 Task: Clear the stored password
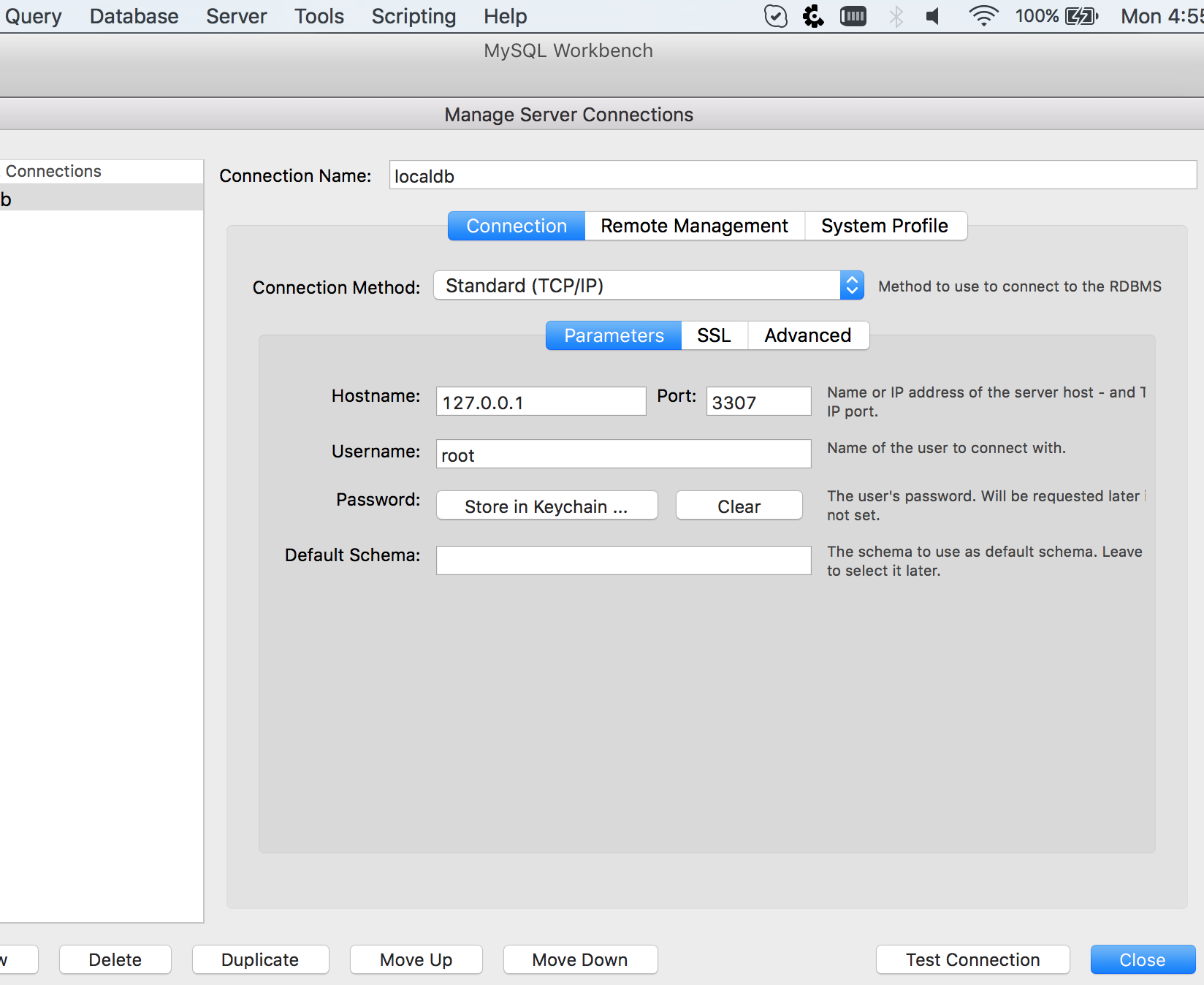tap(739, 506)
